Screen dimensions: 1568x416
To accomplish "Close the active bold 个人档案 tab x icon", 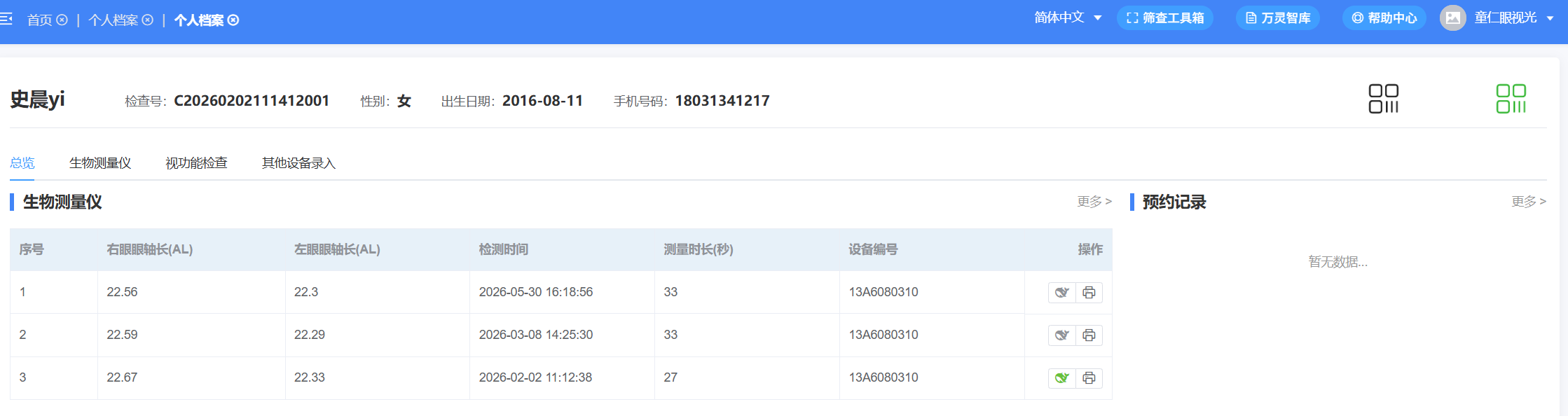I will tap(233, 20).
